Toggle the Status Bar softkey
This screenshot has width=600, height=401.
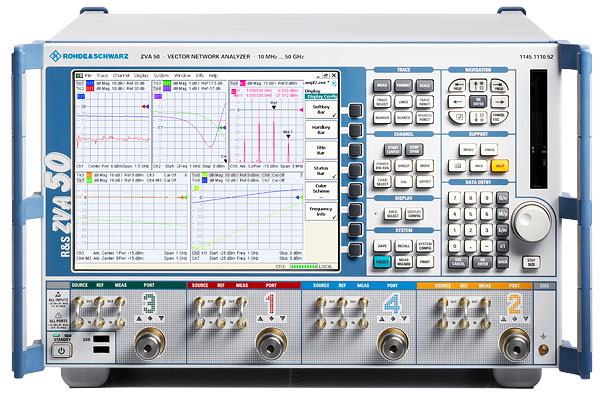click(x=321, y=171)
